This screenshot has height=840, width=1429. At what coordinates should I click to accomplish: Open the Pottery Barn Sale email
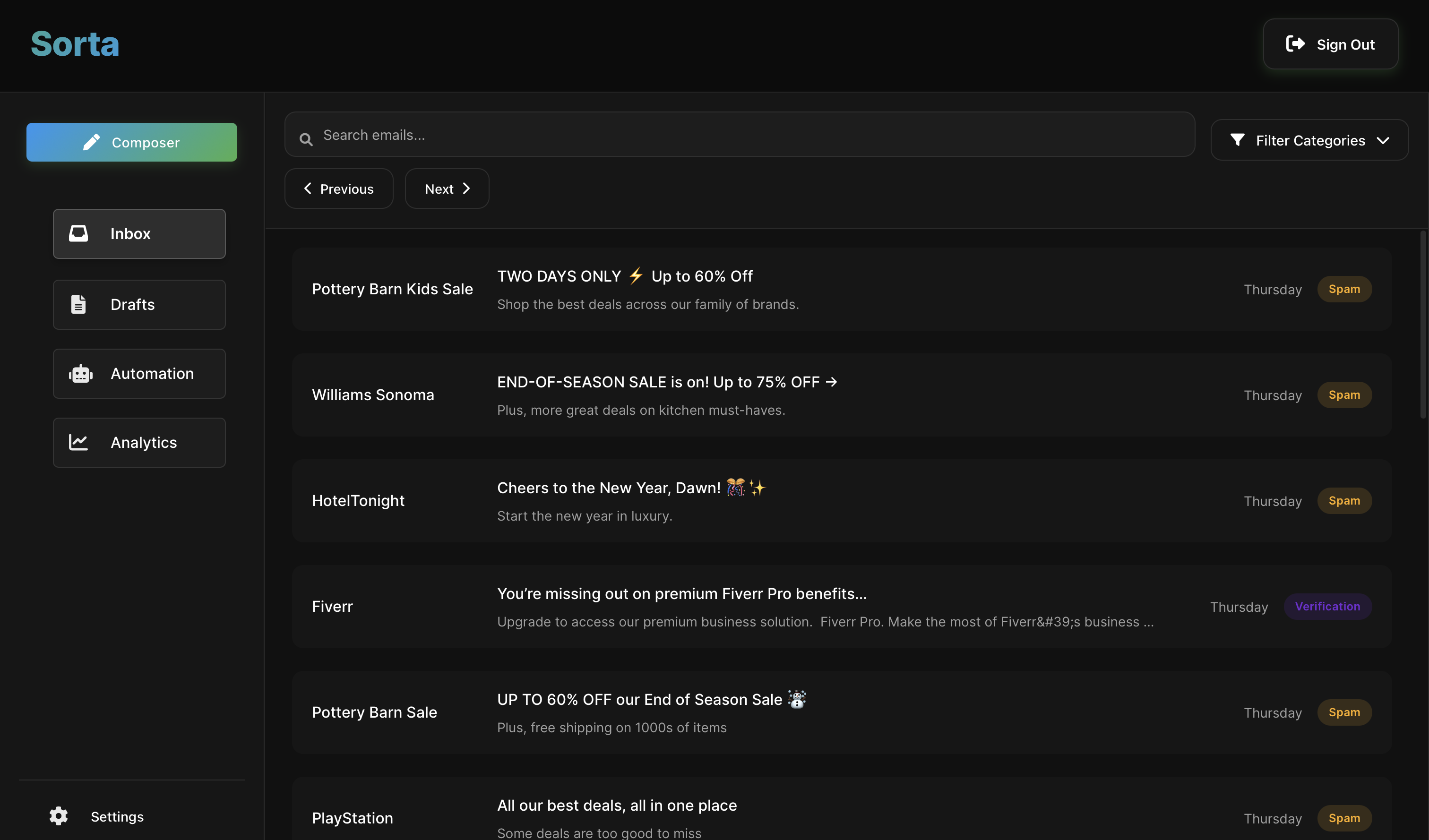[x=842, y=712]
